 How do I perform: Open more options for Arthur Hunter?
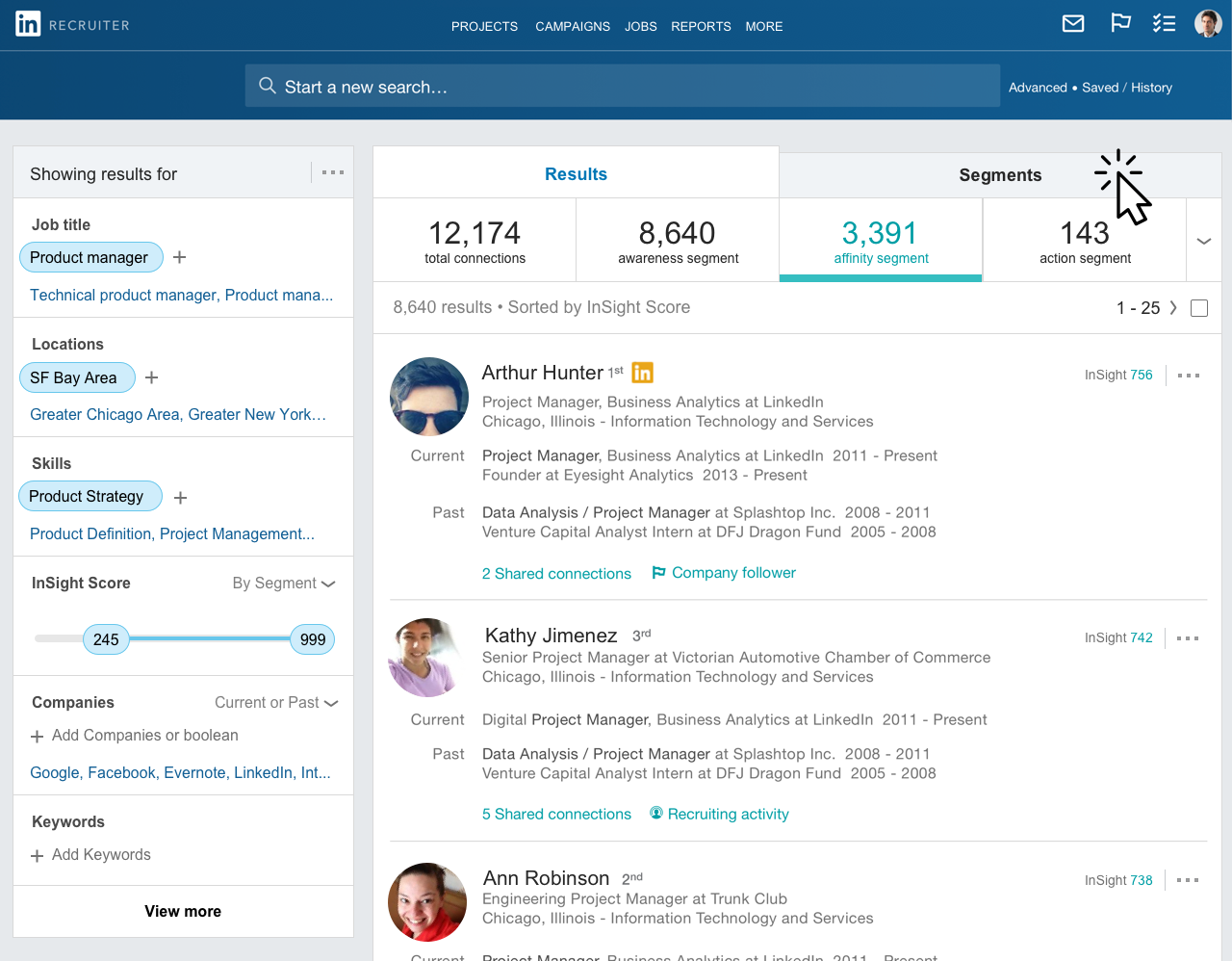(1189, 376)
